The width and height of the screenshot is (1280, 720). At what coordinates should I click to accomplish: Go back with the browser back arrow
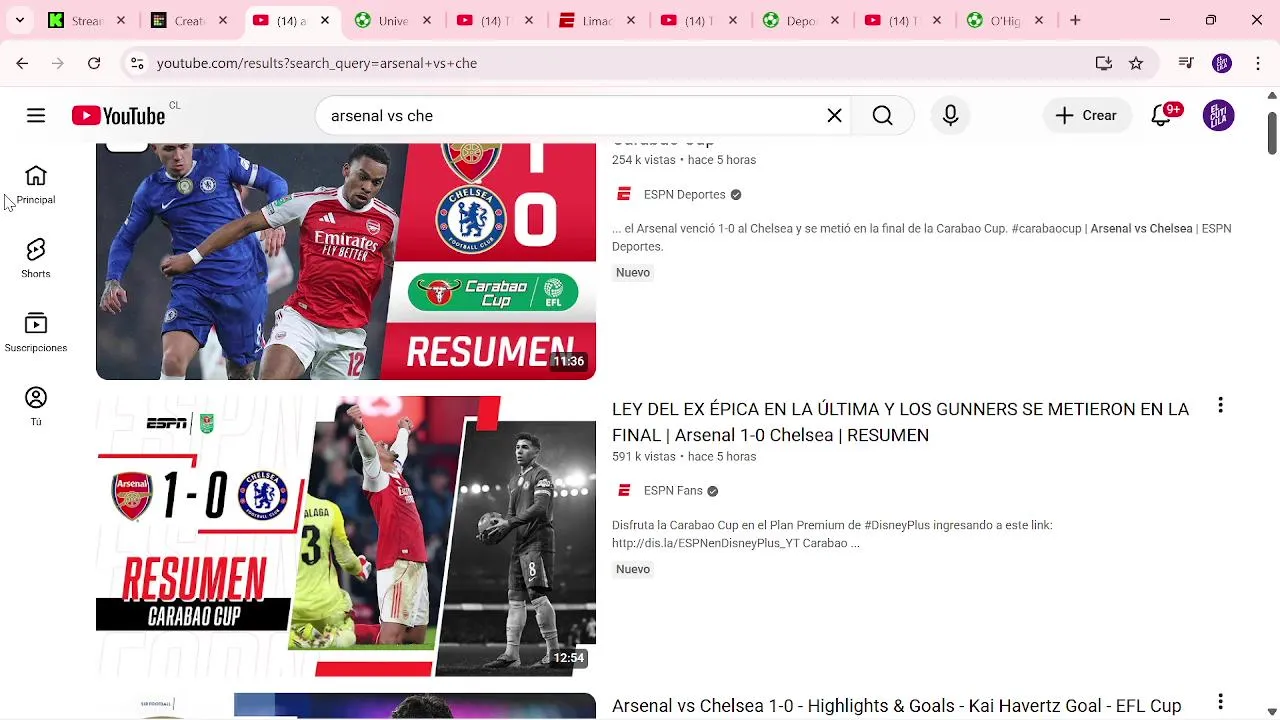tap(22, 63)
